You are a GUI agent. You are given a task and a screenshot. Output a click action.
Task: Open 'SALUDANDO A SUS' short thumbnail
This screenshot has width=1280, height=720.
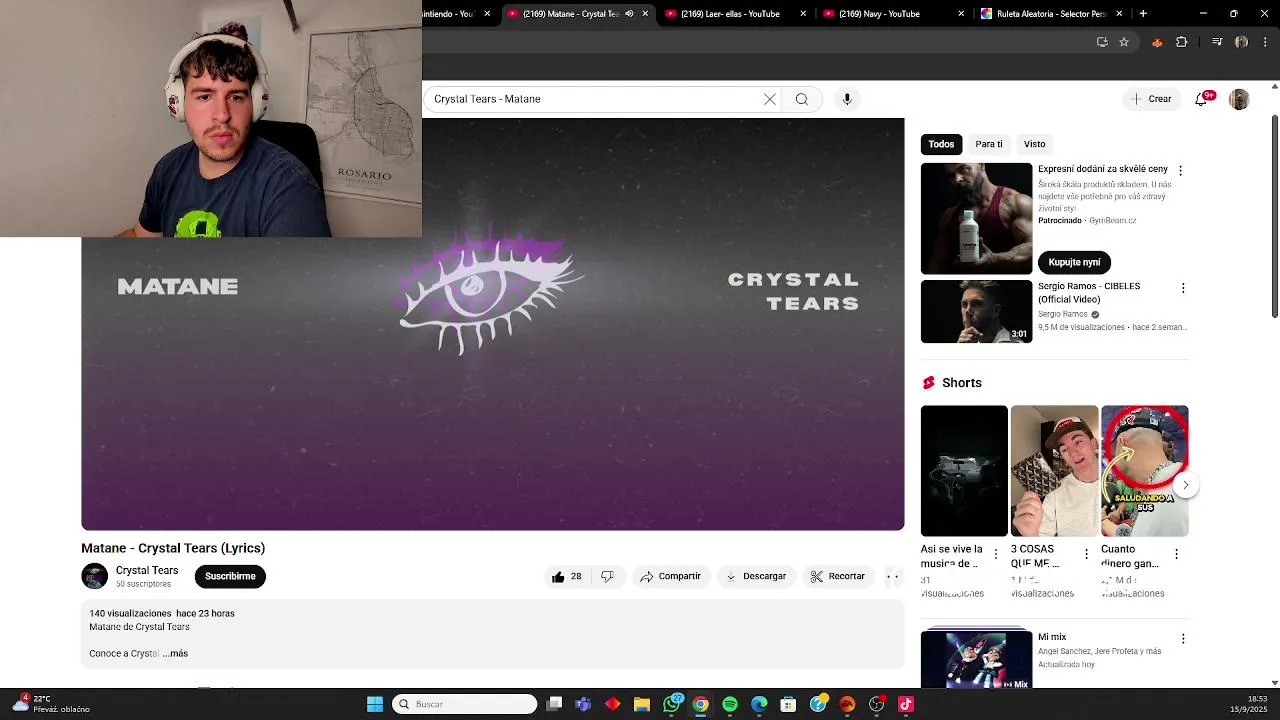click(x=1145, y=470)
